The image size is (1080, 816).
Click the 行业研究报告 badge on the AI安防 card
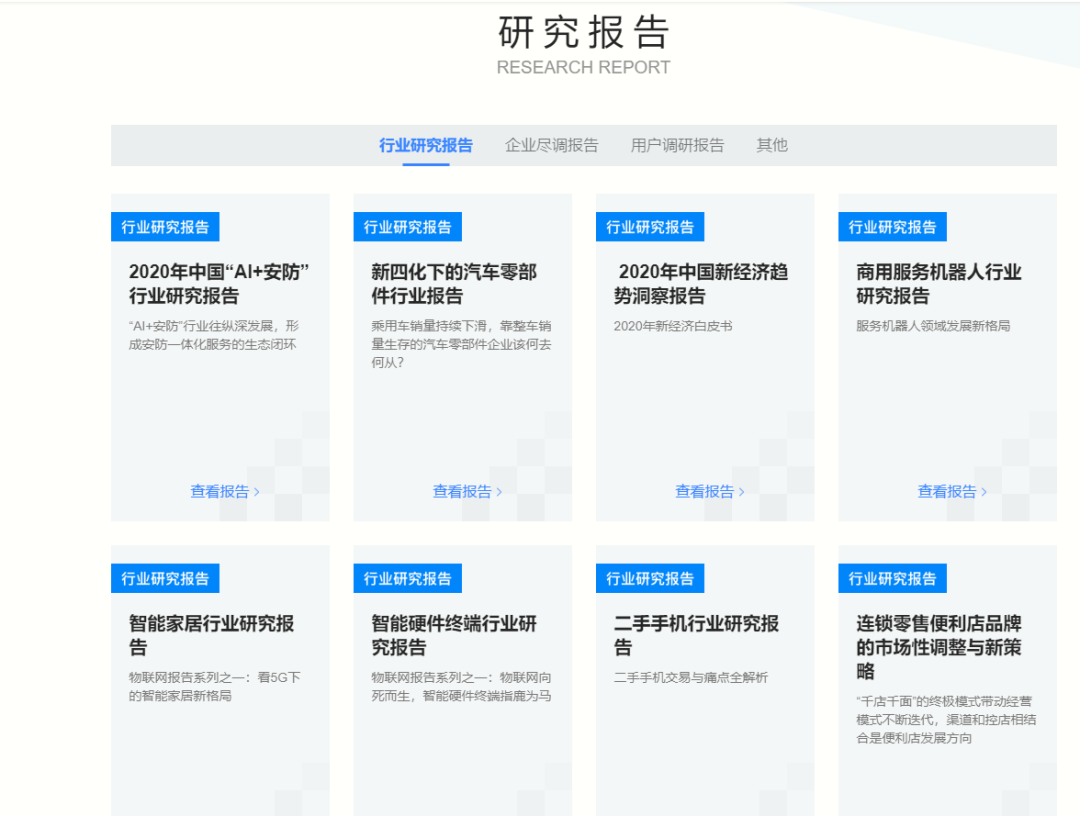click(165, 226)
